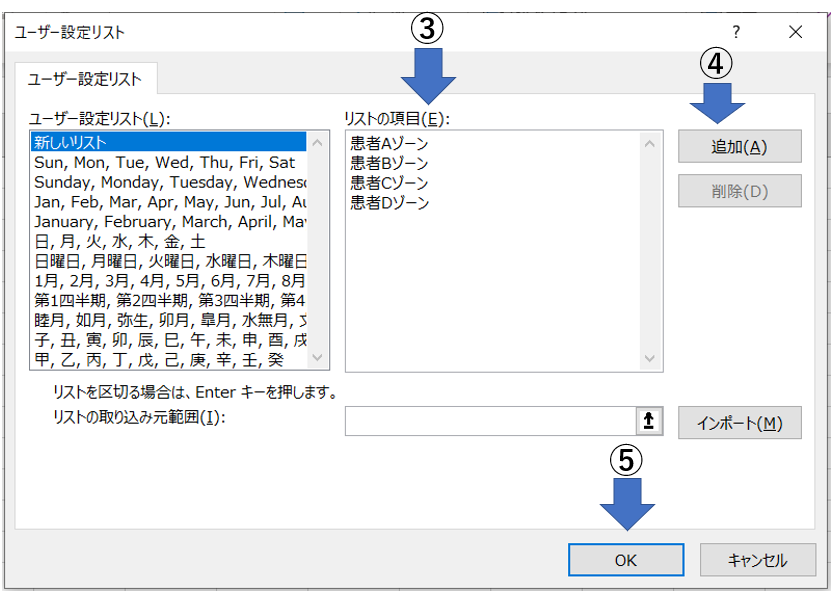Click the リストの取り込み元範囲 input field
Screen dimensions: 840x602
(490, 421)
